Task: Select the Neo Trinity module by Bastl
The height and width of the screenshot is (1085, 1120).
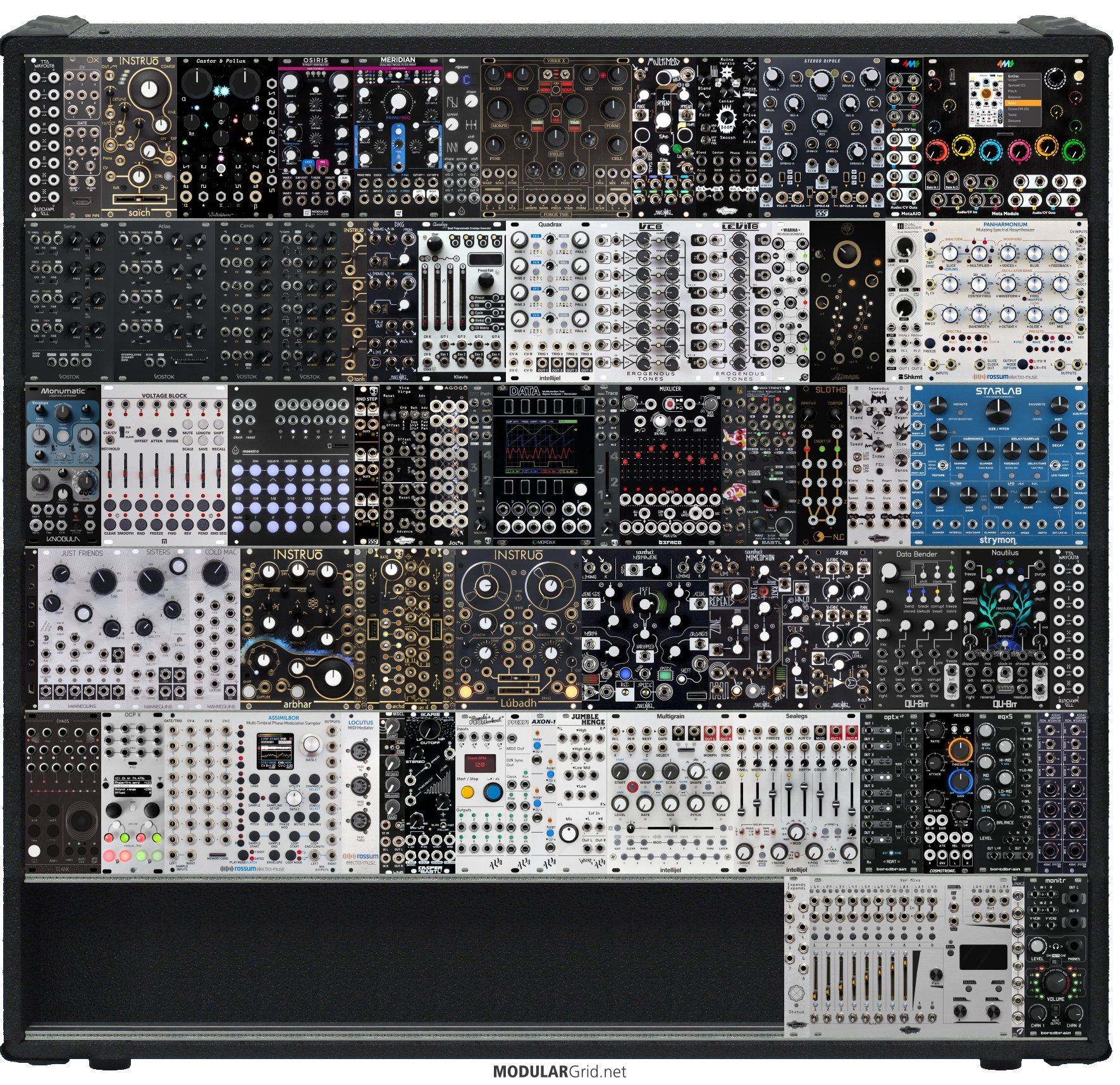Action: (772, 465)
